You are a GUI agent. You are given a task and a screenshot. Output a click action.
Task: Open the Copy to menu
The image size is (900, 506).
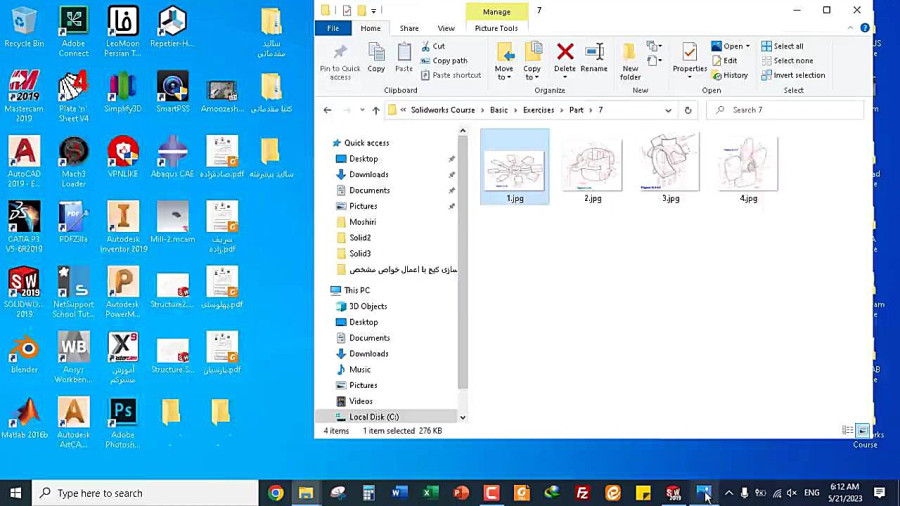[532, 61]
